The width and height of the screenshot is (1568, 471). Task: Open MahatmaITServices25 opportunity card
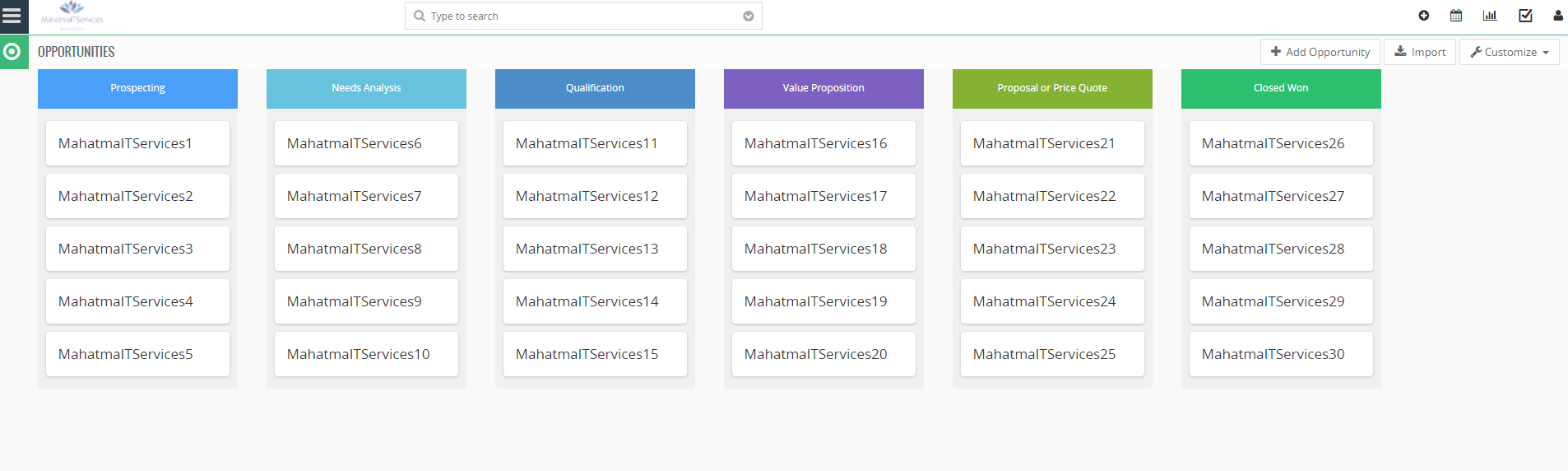coord(1052,354)
